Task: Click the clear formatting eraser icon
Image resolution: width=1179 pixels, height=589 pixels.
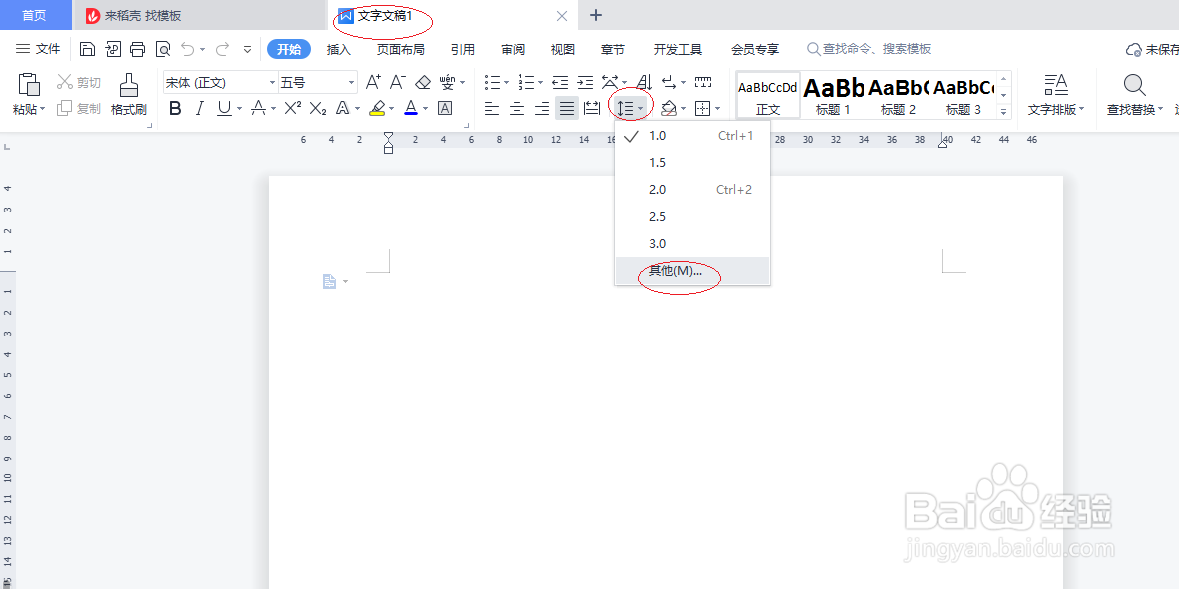Action: [x=424, y=81]
